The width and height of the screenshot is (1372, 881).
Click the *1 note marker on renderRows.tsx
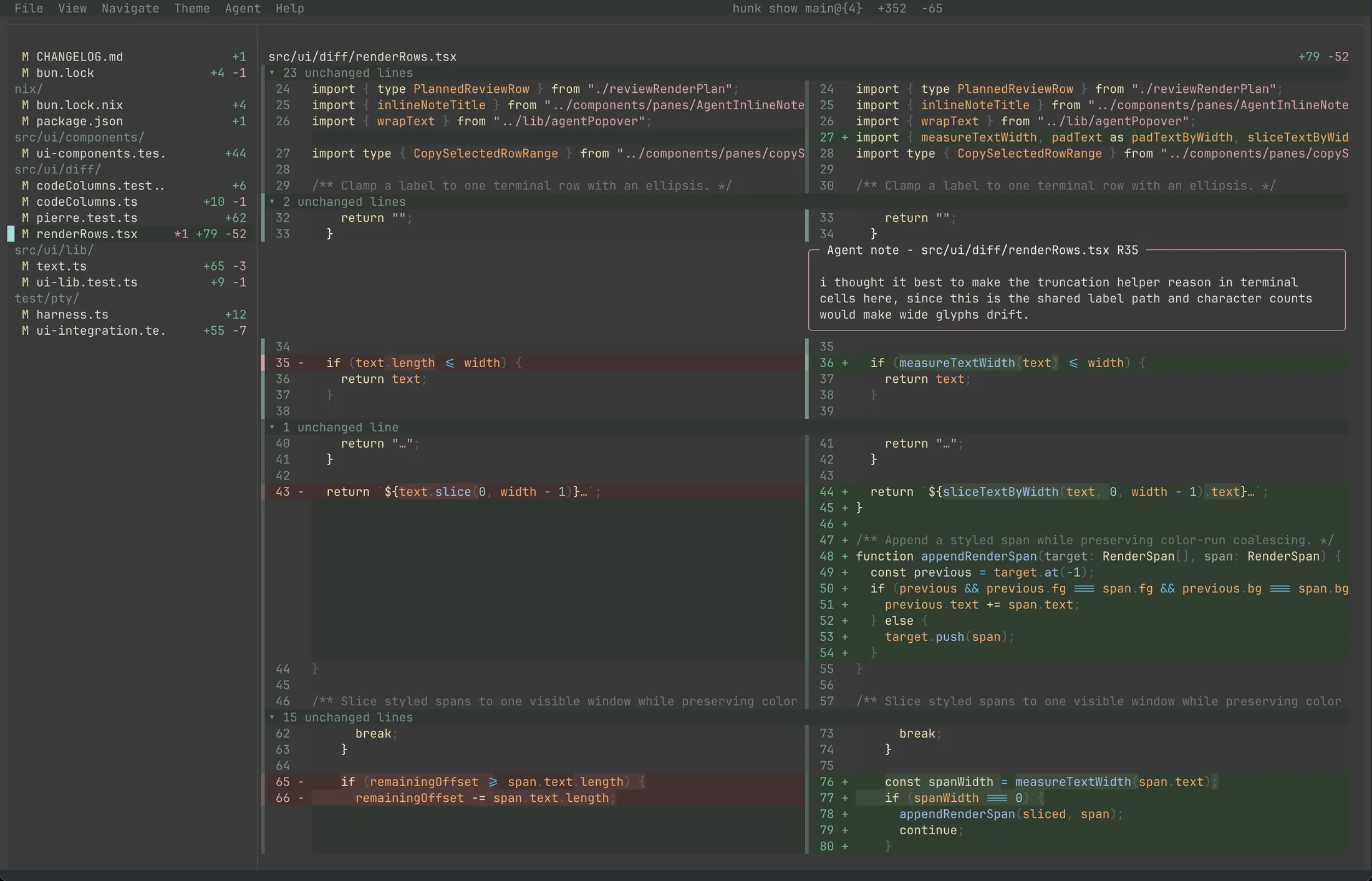click(x=181, y=234)
